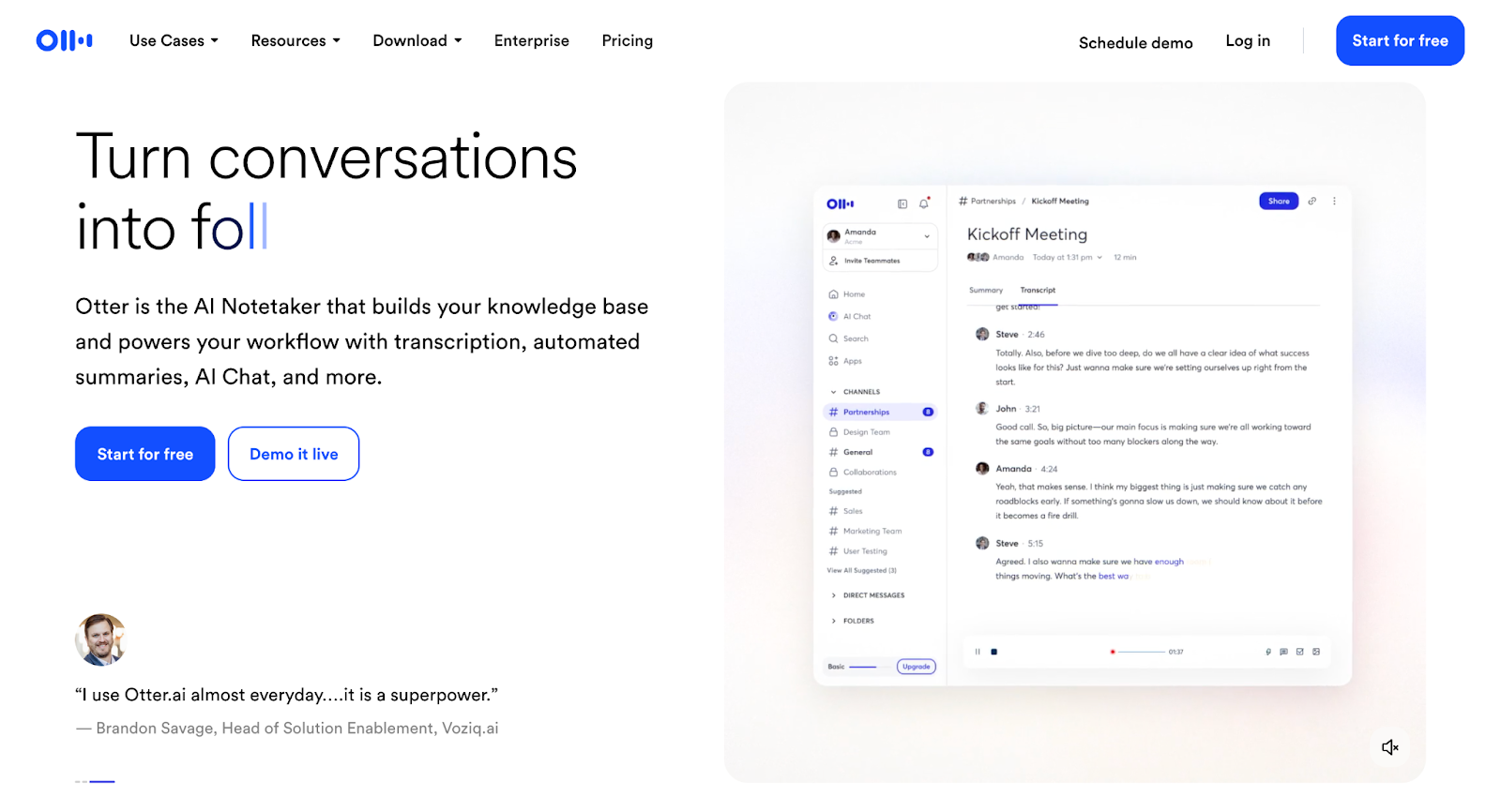Viewport: 1501px width, 812px height.
Task: Open the Use Cases dropdown menu
Action: 174,40
